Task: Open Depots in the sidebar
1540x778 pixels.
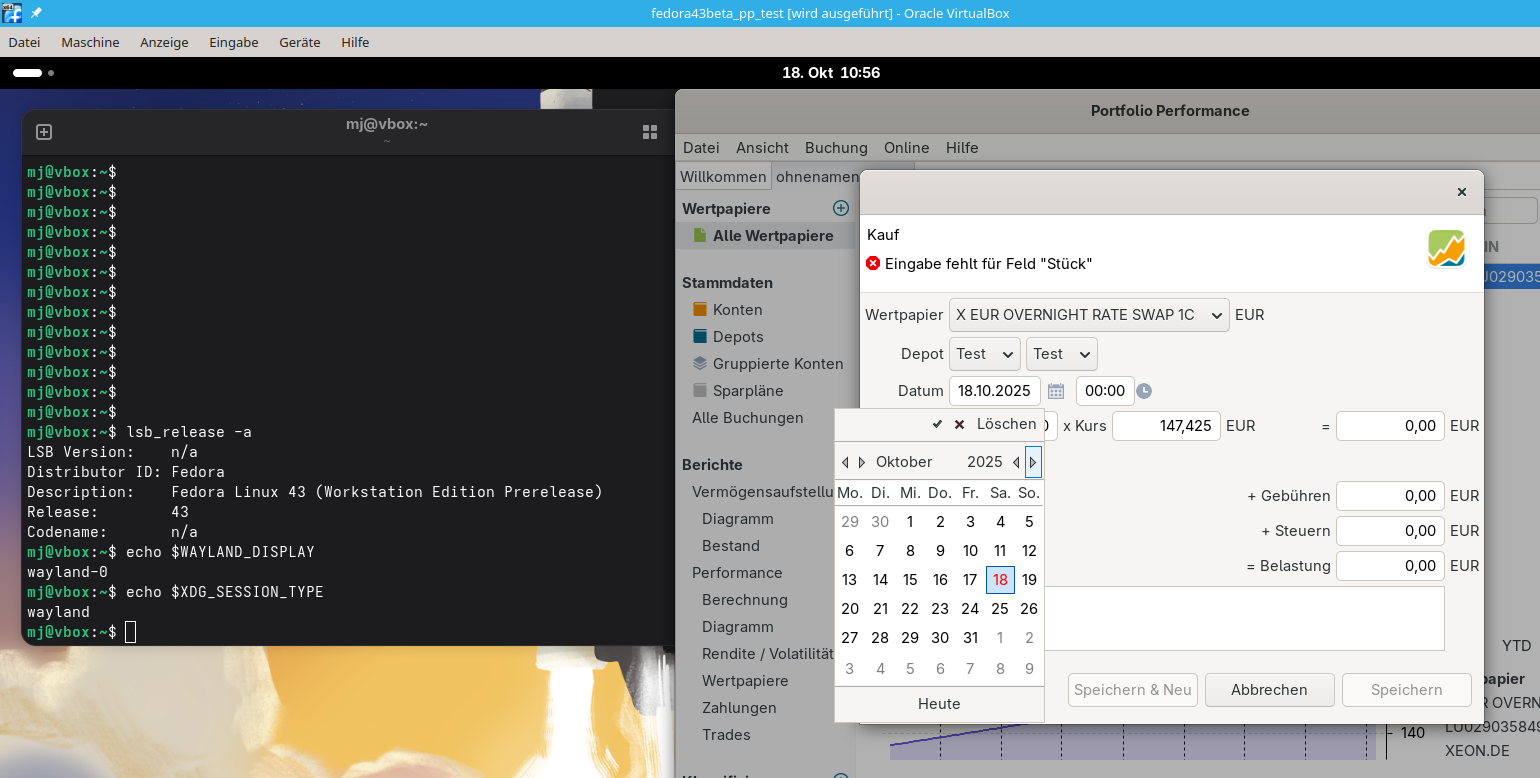Action: [738, 337]
